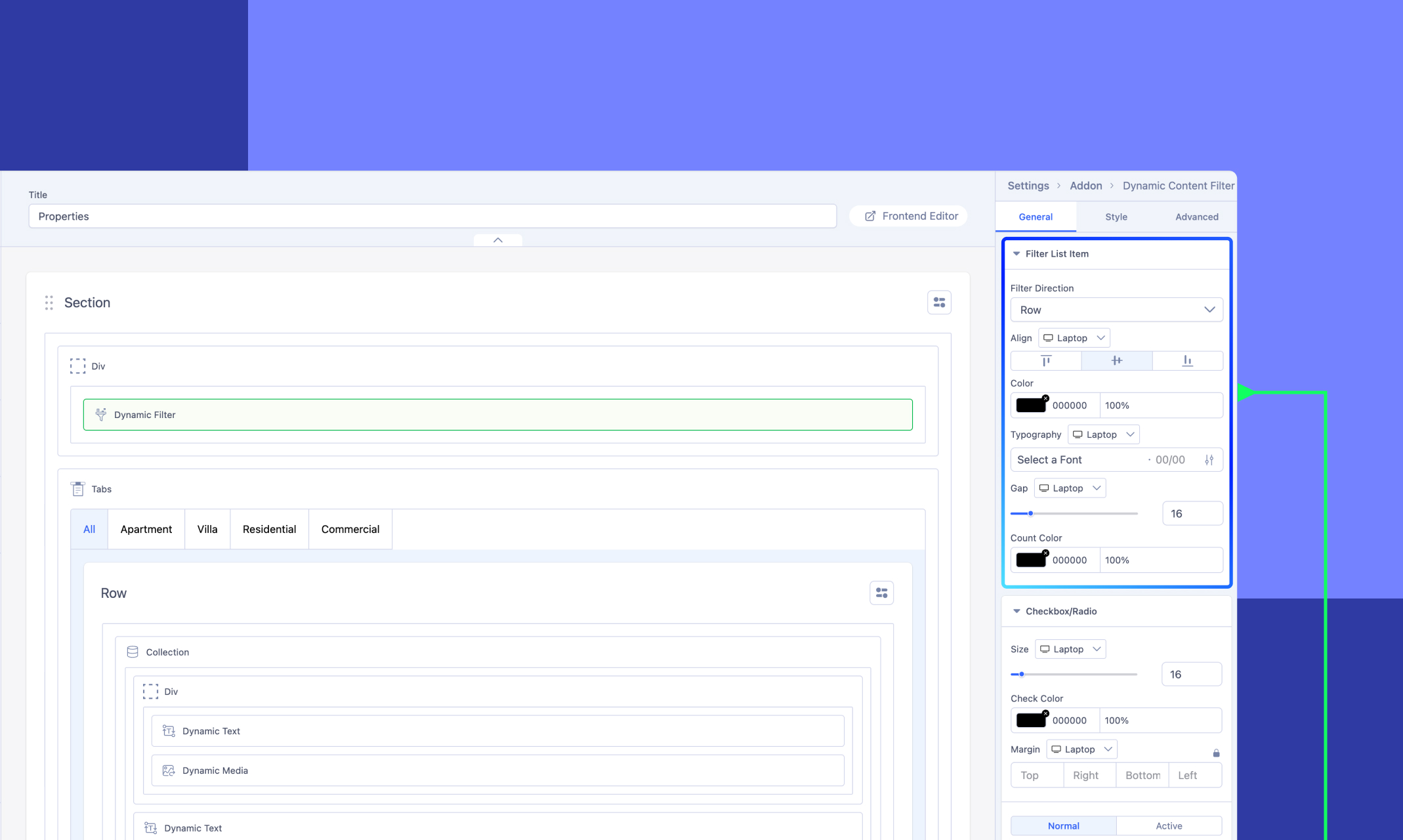Align filter items to top
The image size is (1403, 840).
click(1046, 361)
